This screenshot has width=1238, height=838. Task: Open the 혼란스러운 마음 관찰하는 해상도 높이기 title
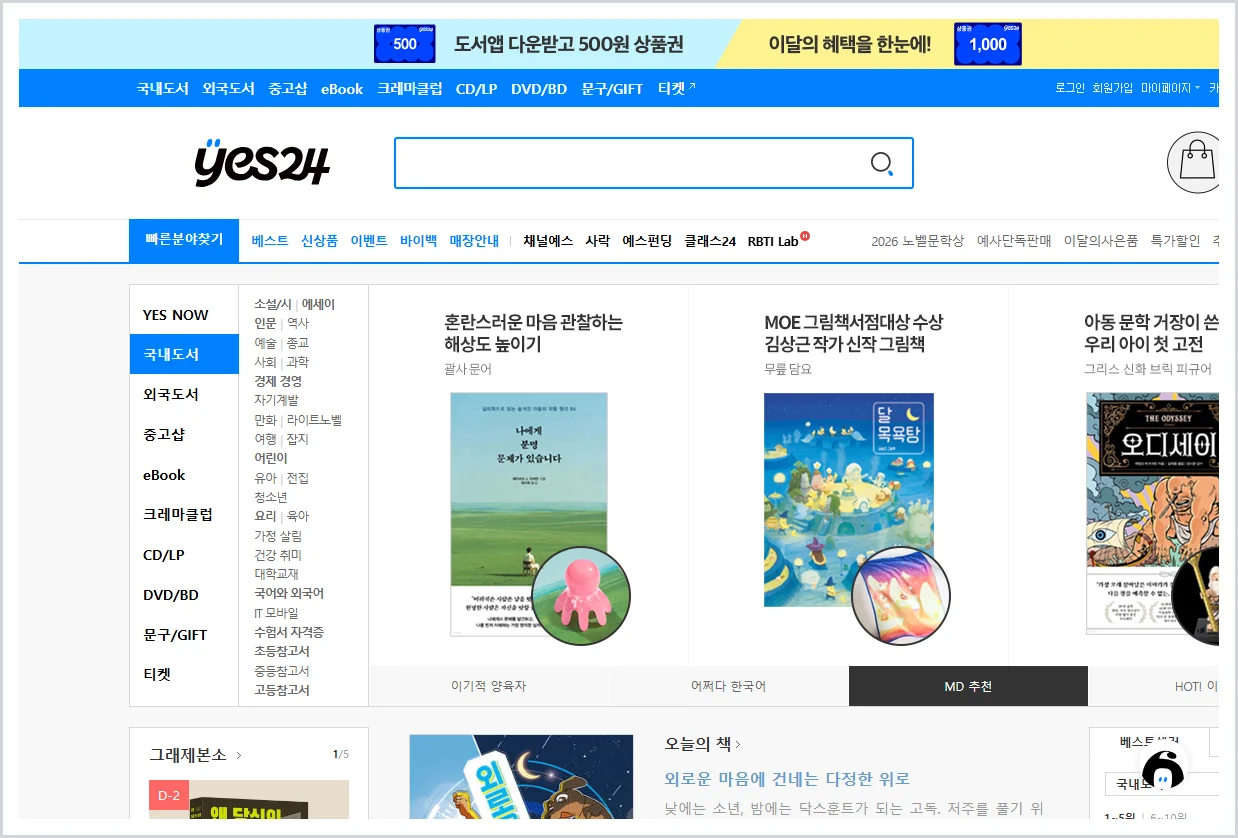click(533, 333)
